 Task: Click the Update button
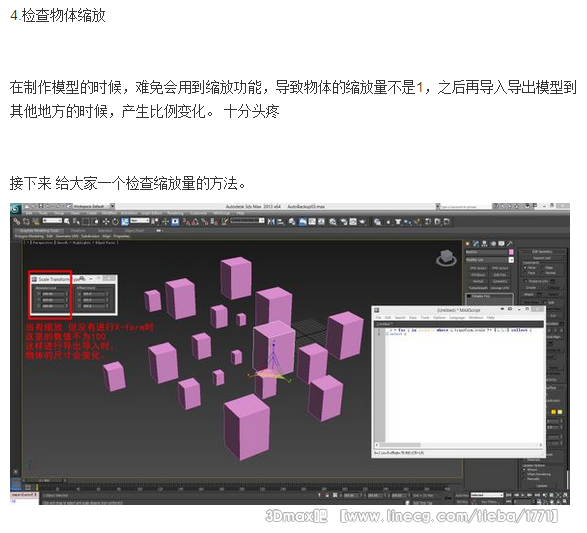point(542,486)
